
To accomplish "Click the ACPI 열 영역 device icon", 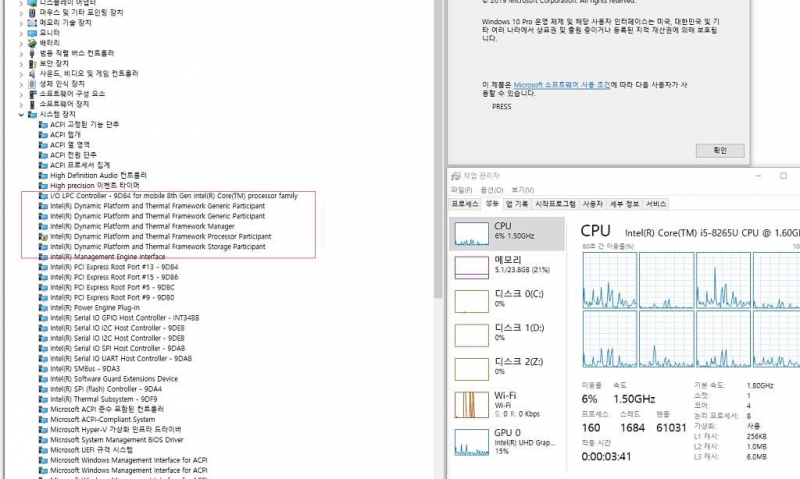I will 43,145.
